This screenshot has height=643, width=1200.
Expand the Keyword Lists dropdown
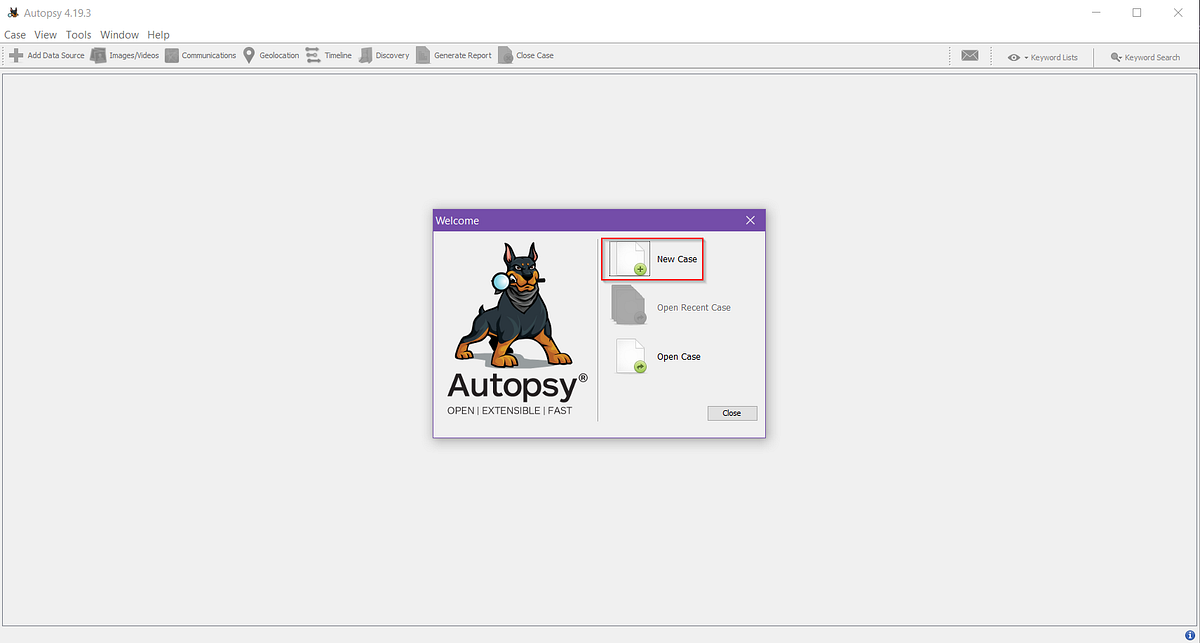tap(1043, 57)
